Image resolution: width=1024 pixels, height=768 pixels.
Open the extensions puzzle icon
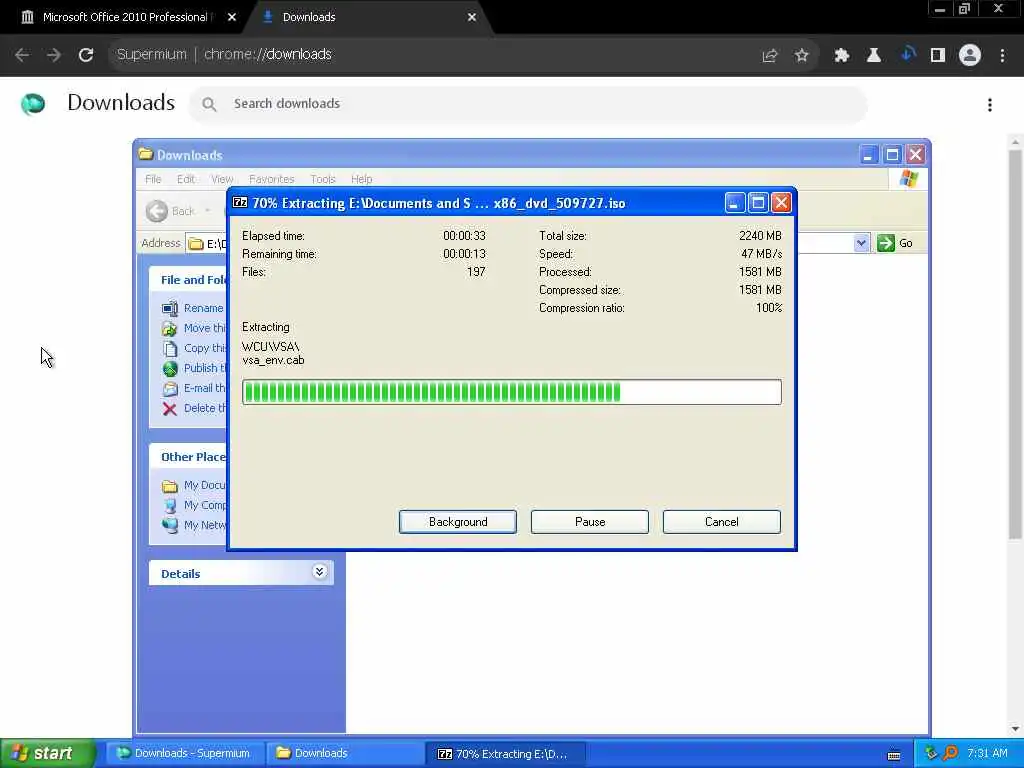point(841,56)
